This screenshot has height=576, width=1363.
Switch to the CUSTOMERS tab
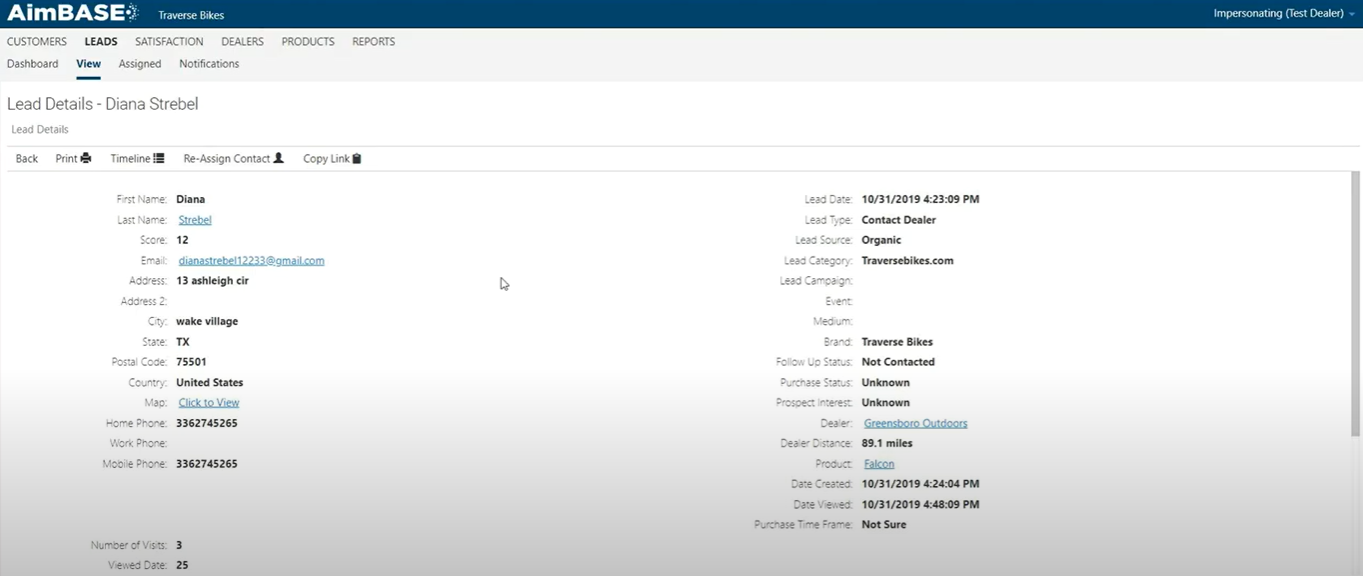click(36, 41)
